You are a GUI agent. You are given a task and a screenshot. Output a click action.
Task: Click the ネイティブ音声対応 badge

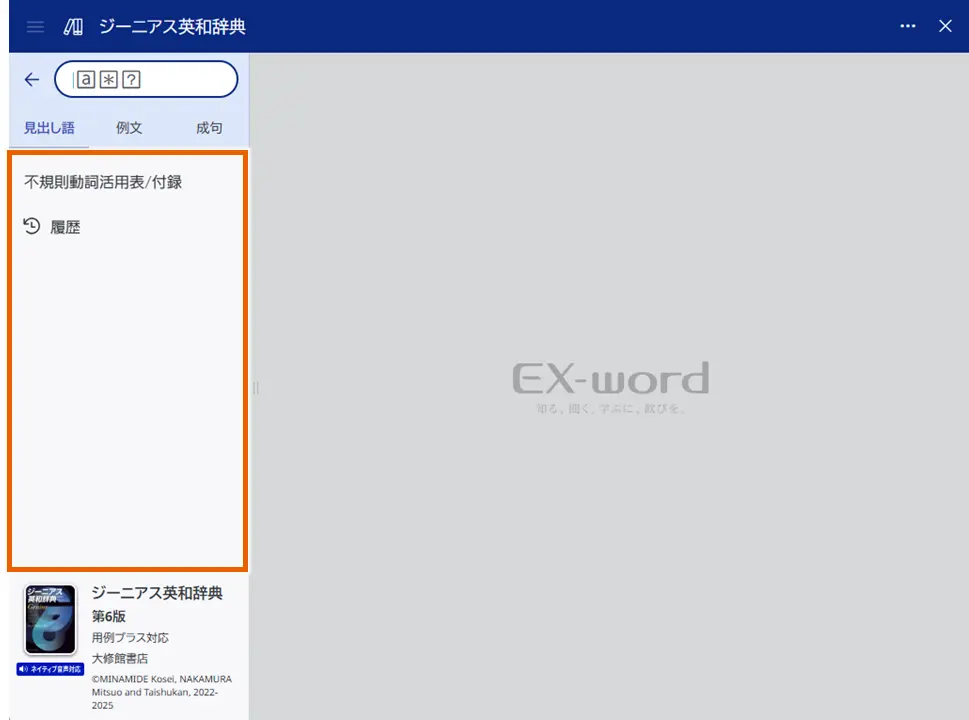click(x=50, y=670)
